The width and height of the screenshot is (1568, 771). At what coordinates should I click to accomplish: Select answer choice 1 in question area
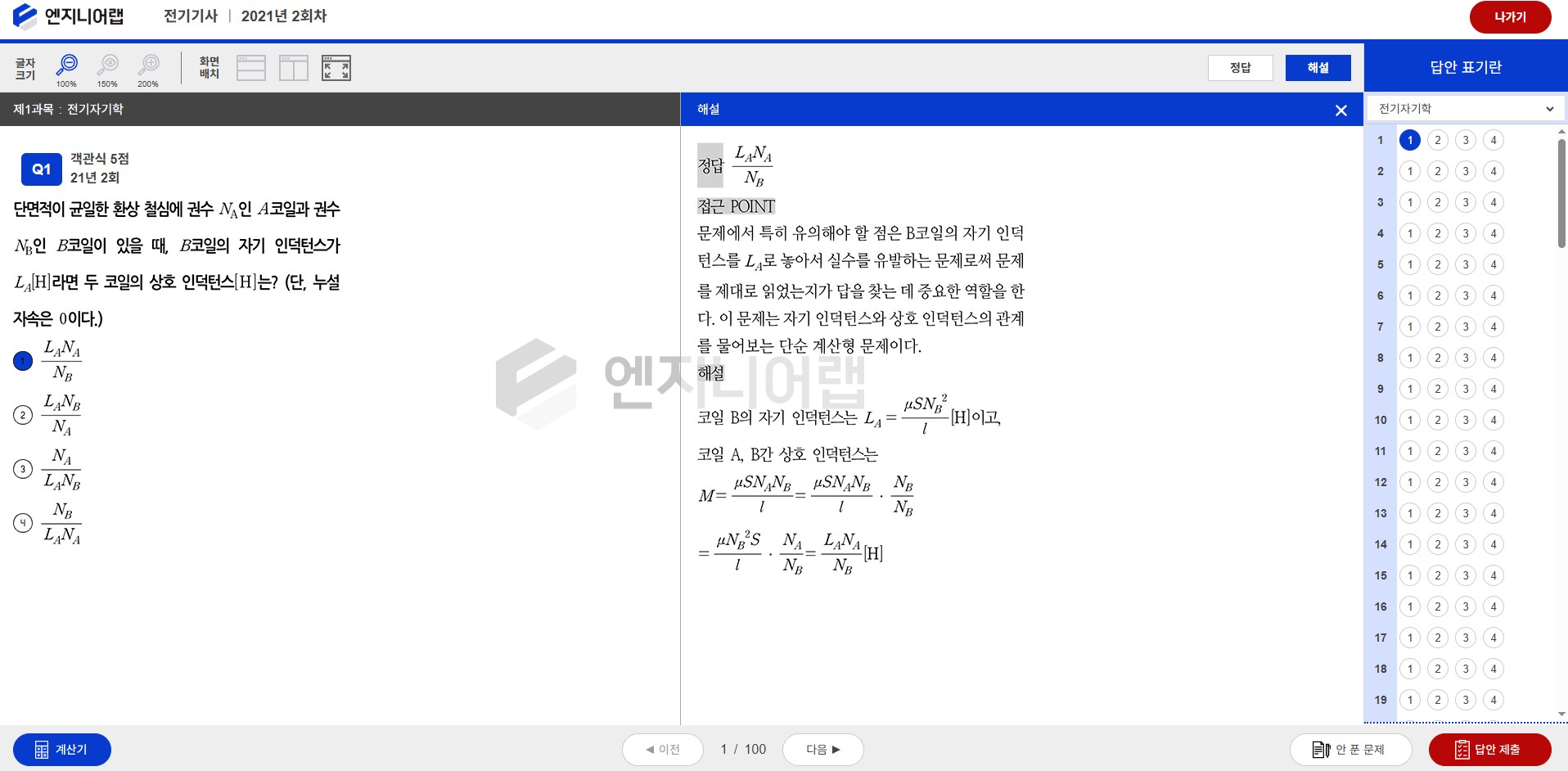click(x=23, y=361)
